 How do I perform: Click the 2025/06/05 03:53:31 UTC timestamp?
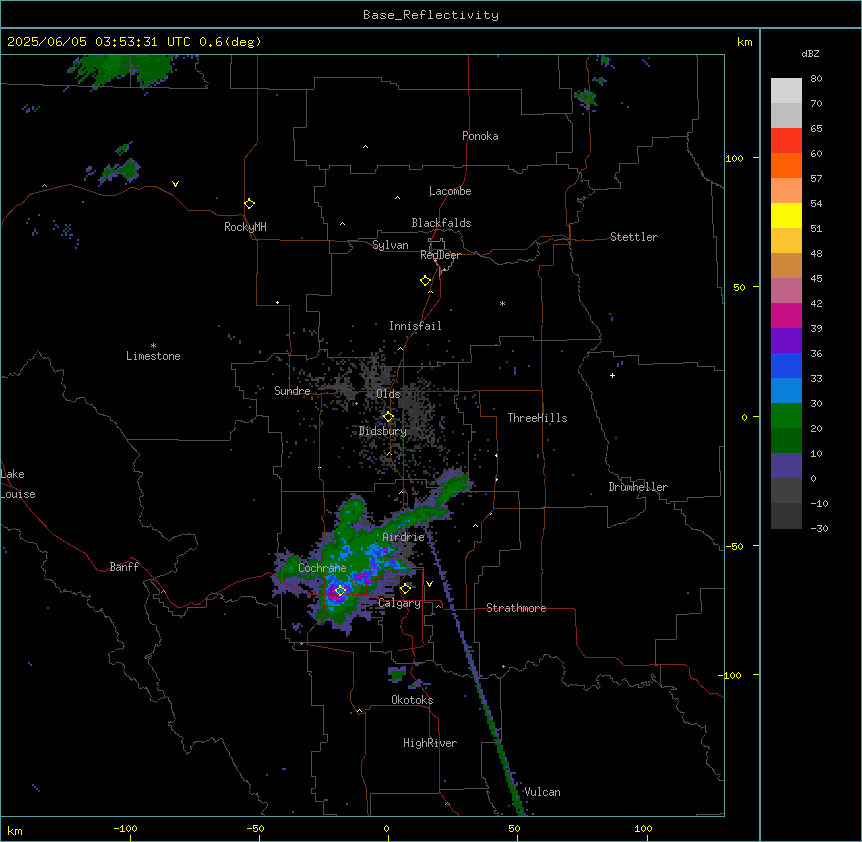[99, 42]
